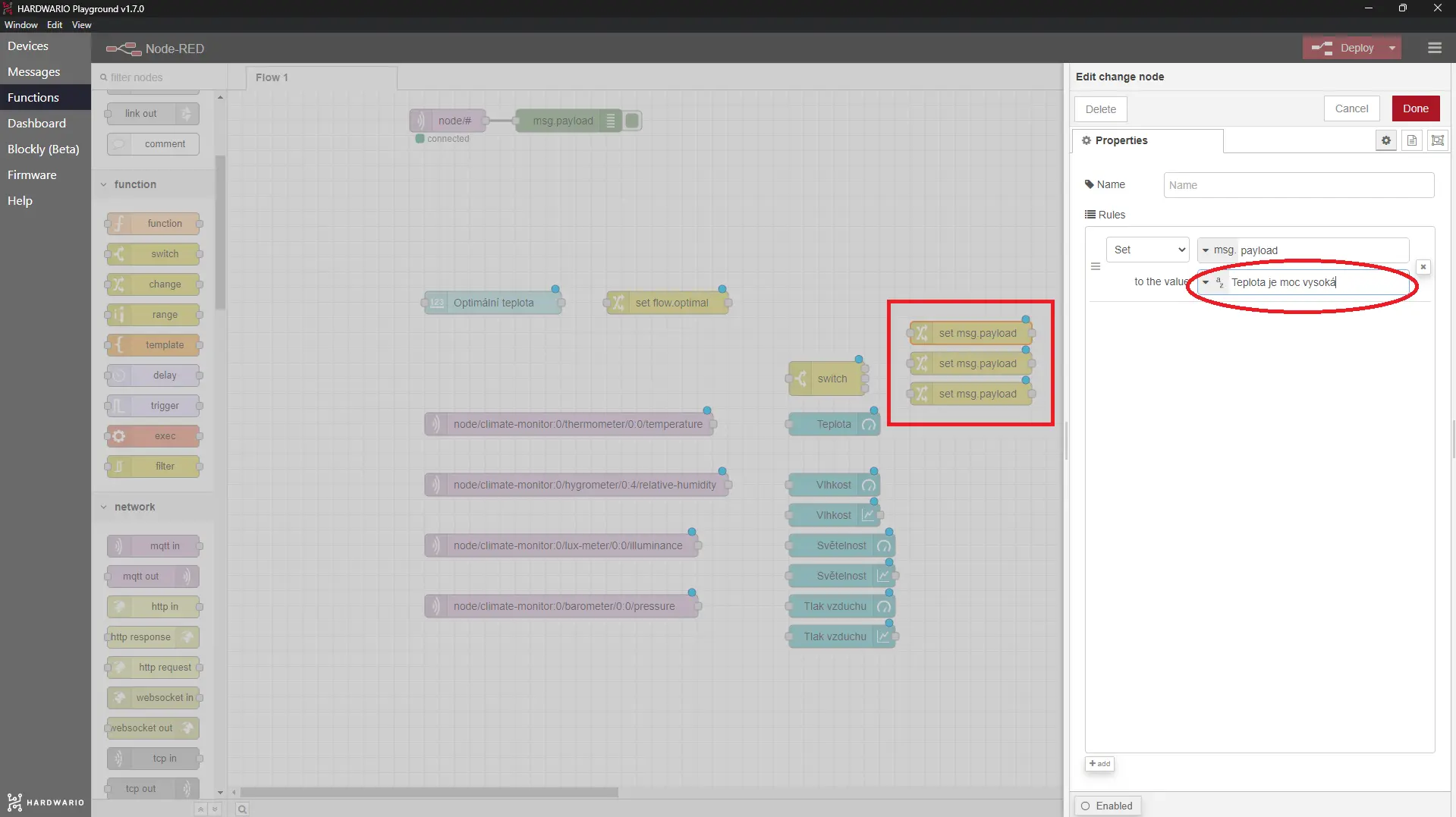
Task: Open the Blockly (Beta) section
Action: (46, 149)
